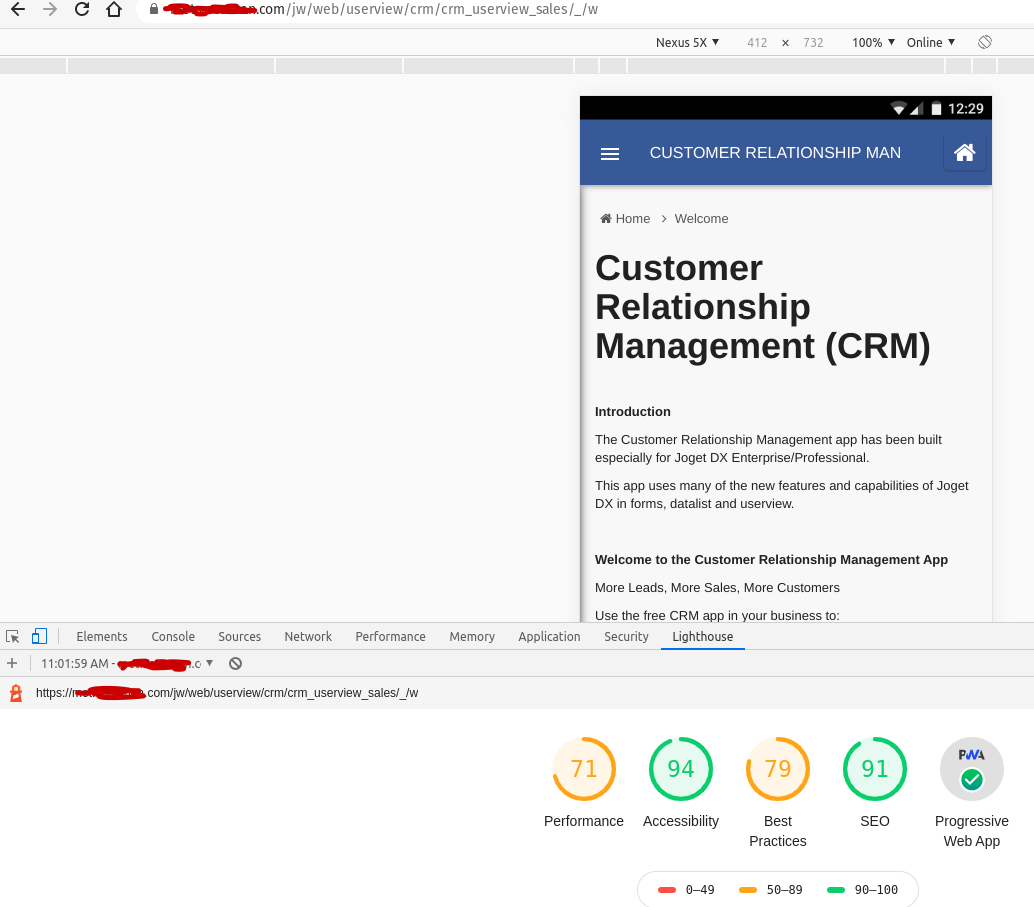
Task: Click the Introduction heading text
Action: pyautogui.click(x=632, y=412)
